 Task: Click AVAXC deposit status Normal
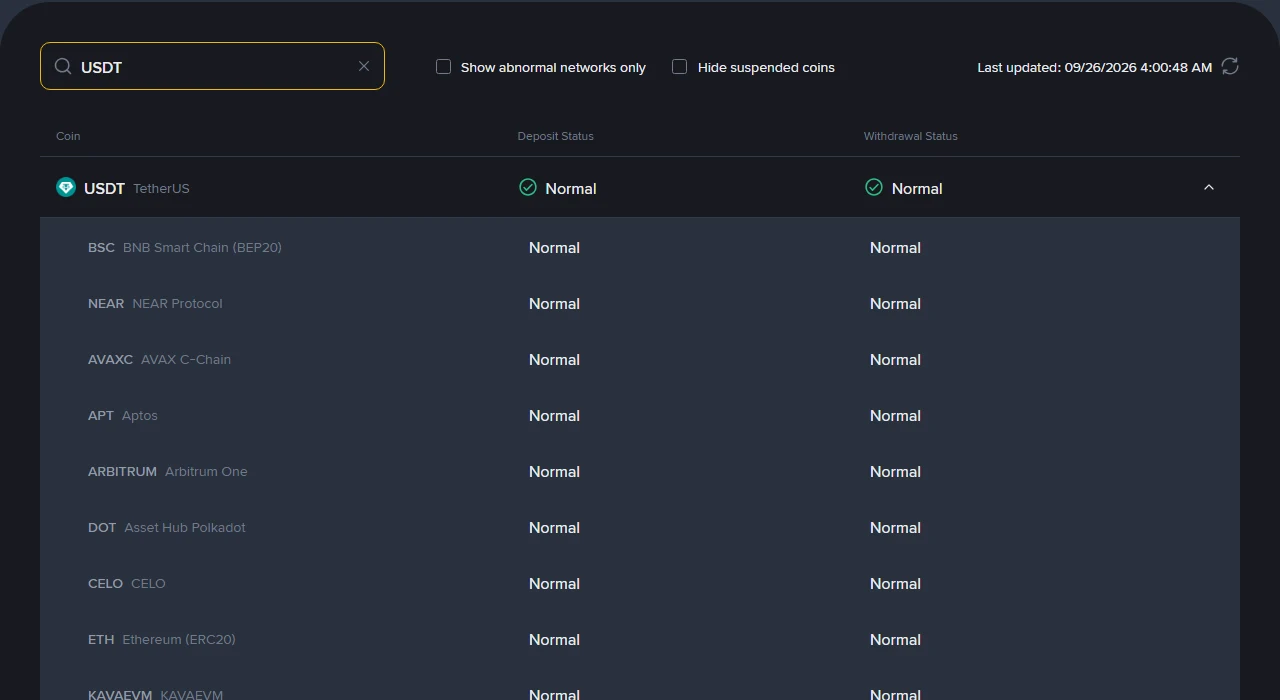point(554,359)
